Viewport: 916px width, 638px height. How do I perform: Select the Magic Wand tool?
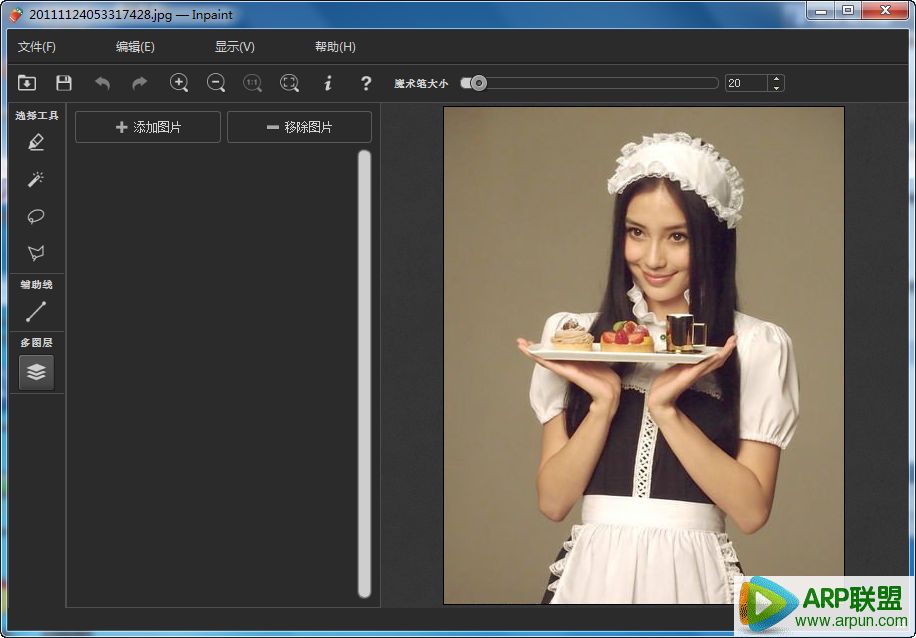[36, 179]
